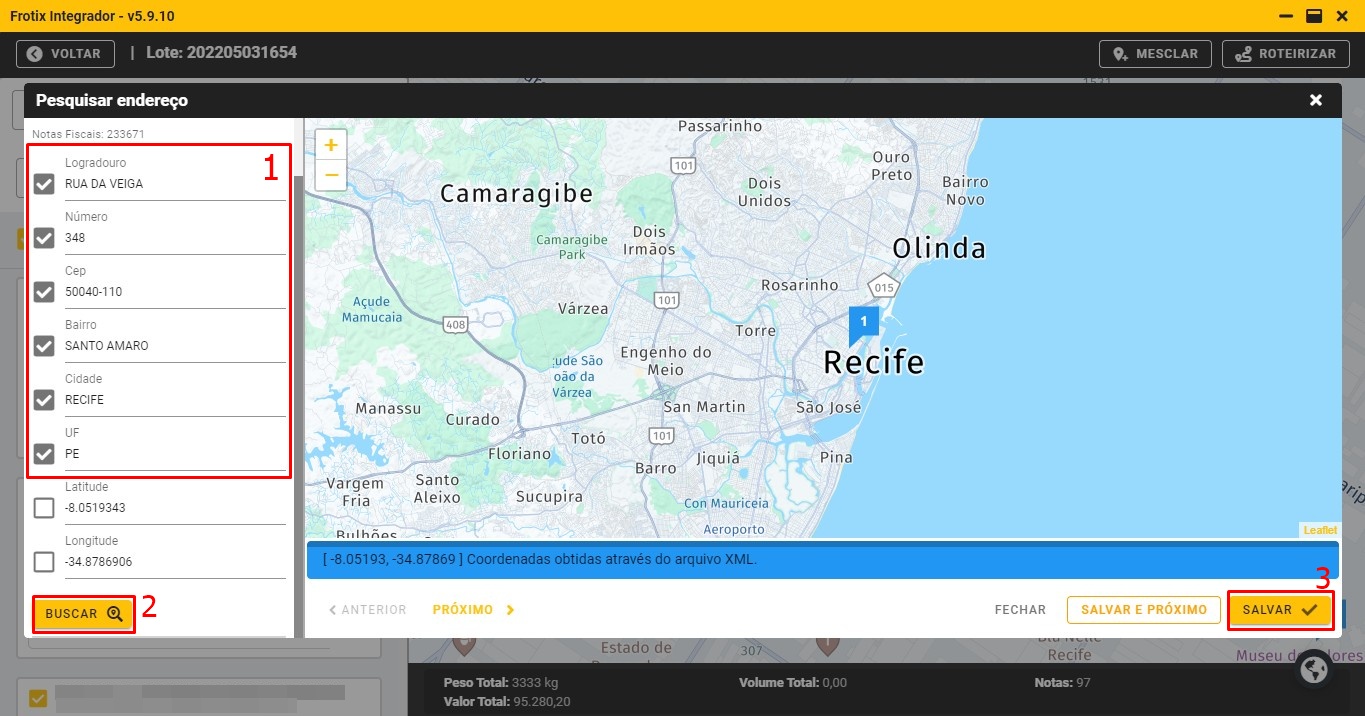Save the address with Salvar
Image resolution: width=1365 pixels, height=716 pixels.
1280,610
